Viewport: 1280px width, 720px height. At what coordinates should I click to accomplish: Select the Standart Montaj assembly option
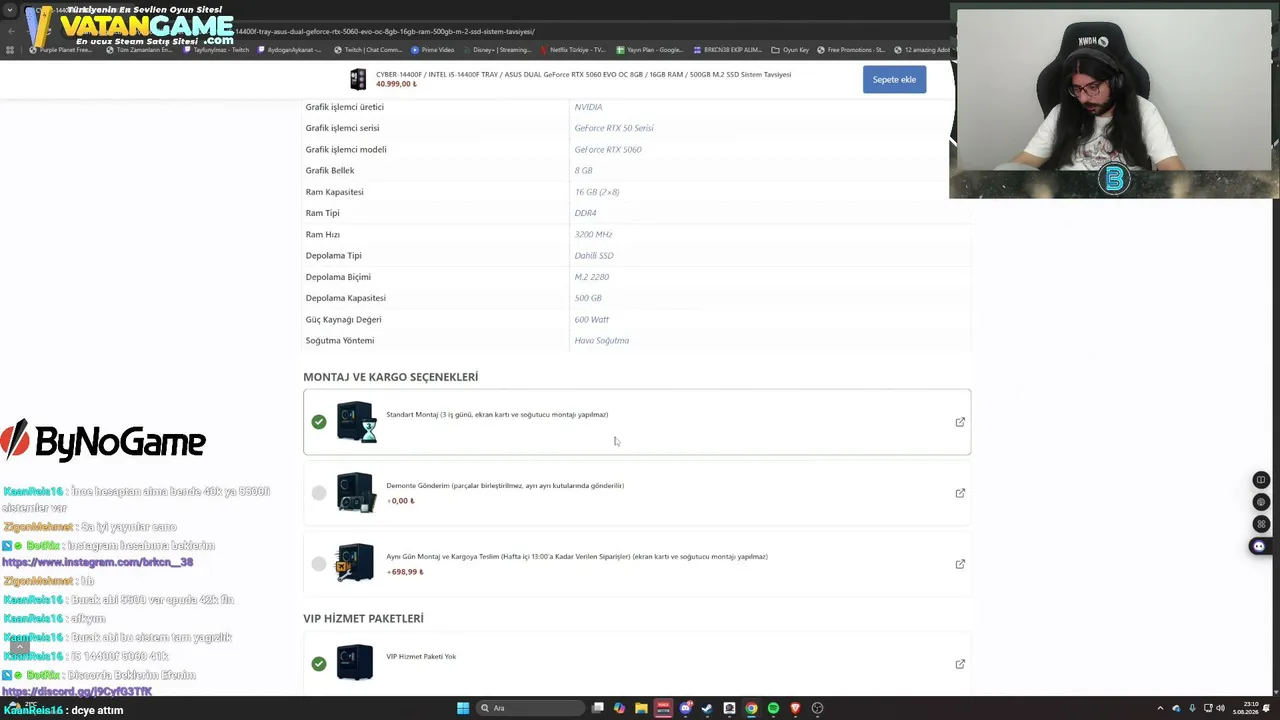[x=318, y=422]
